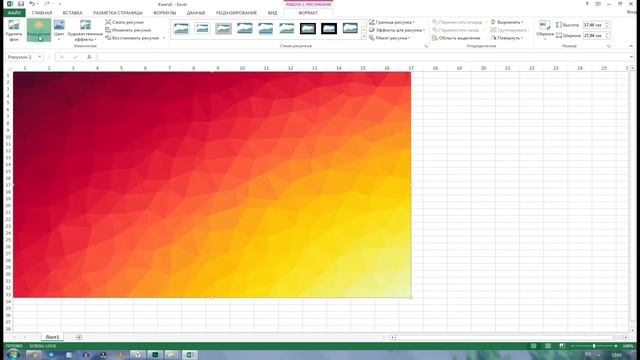
Task: Click the Name Box showing Рисунок 2
Action: 21,57
